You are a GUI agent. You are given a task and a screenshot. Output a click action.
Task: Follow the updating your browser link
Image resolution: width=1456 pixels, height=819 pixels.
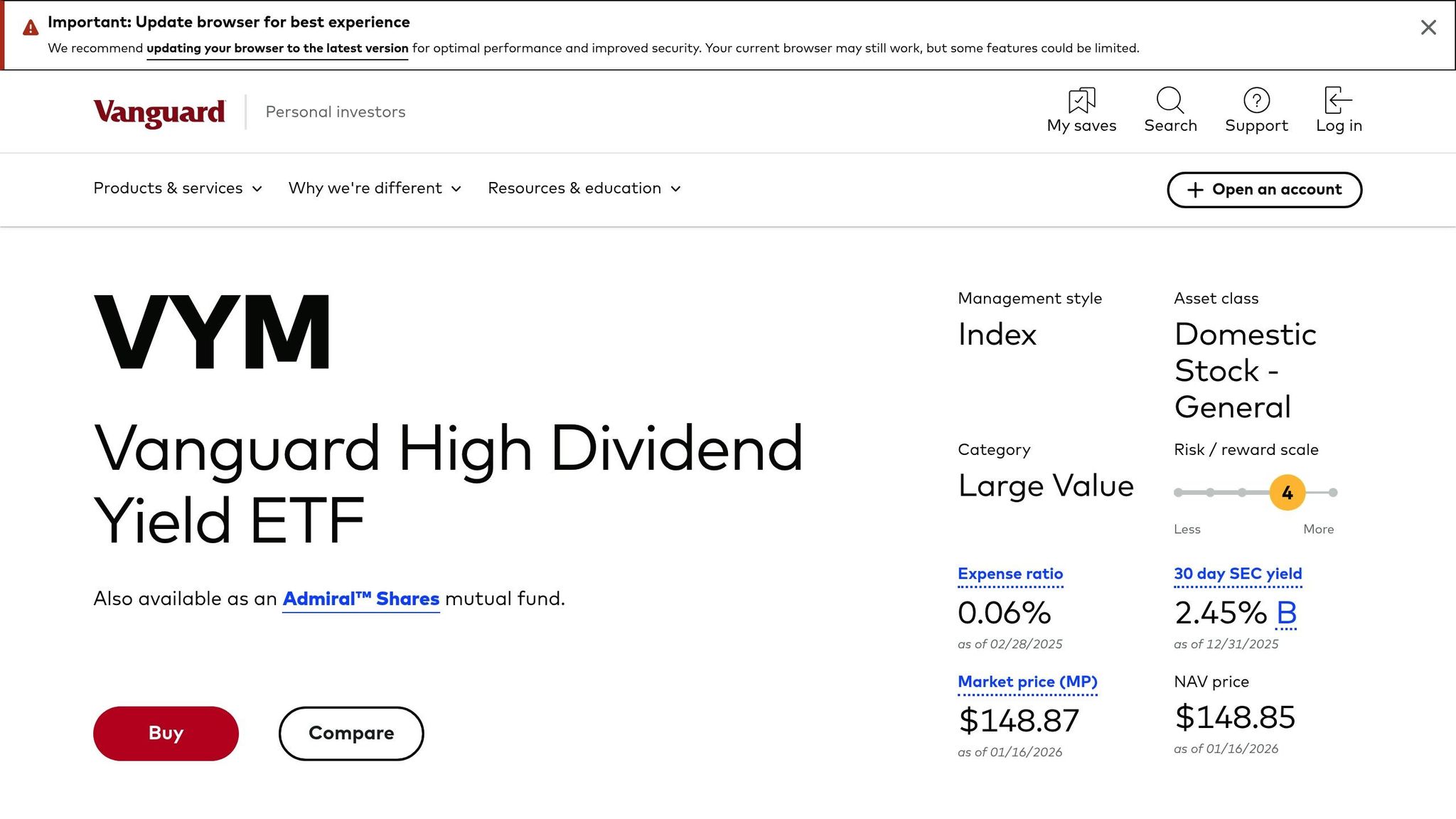pos(277,48)
